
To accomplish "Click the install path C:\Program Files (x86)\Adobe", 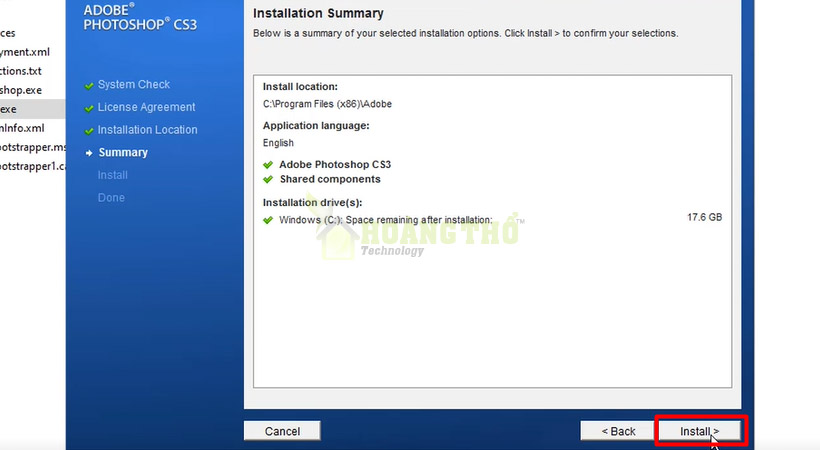I will (327, 104).
